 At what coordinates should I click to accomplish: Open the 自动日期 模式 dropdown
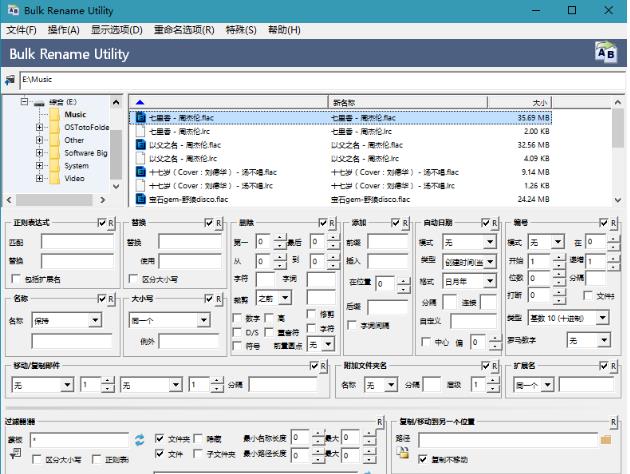pyautogui.click(x=469, y=242)
